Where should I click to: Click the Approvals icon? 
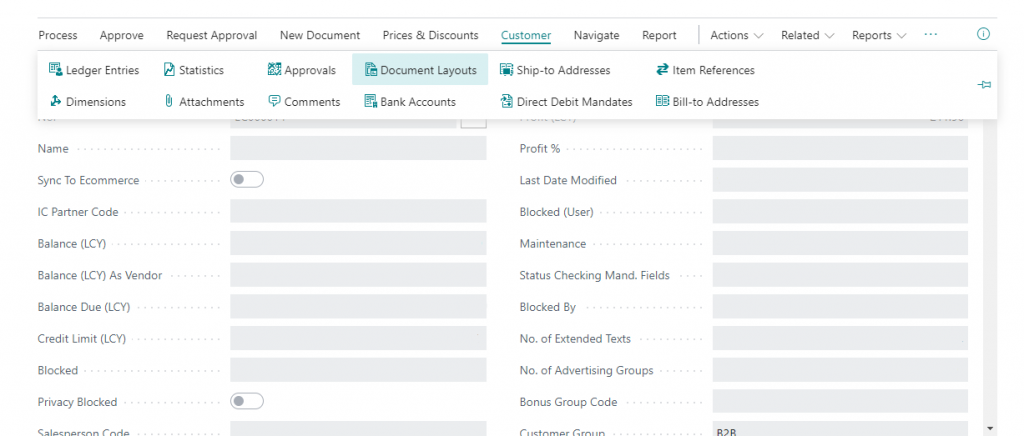(x=274, y=70)
